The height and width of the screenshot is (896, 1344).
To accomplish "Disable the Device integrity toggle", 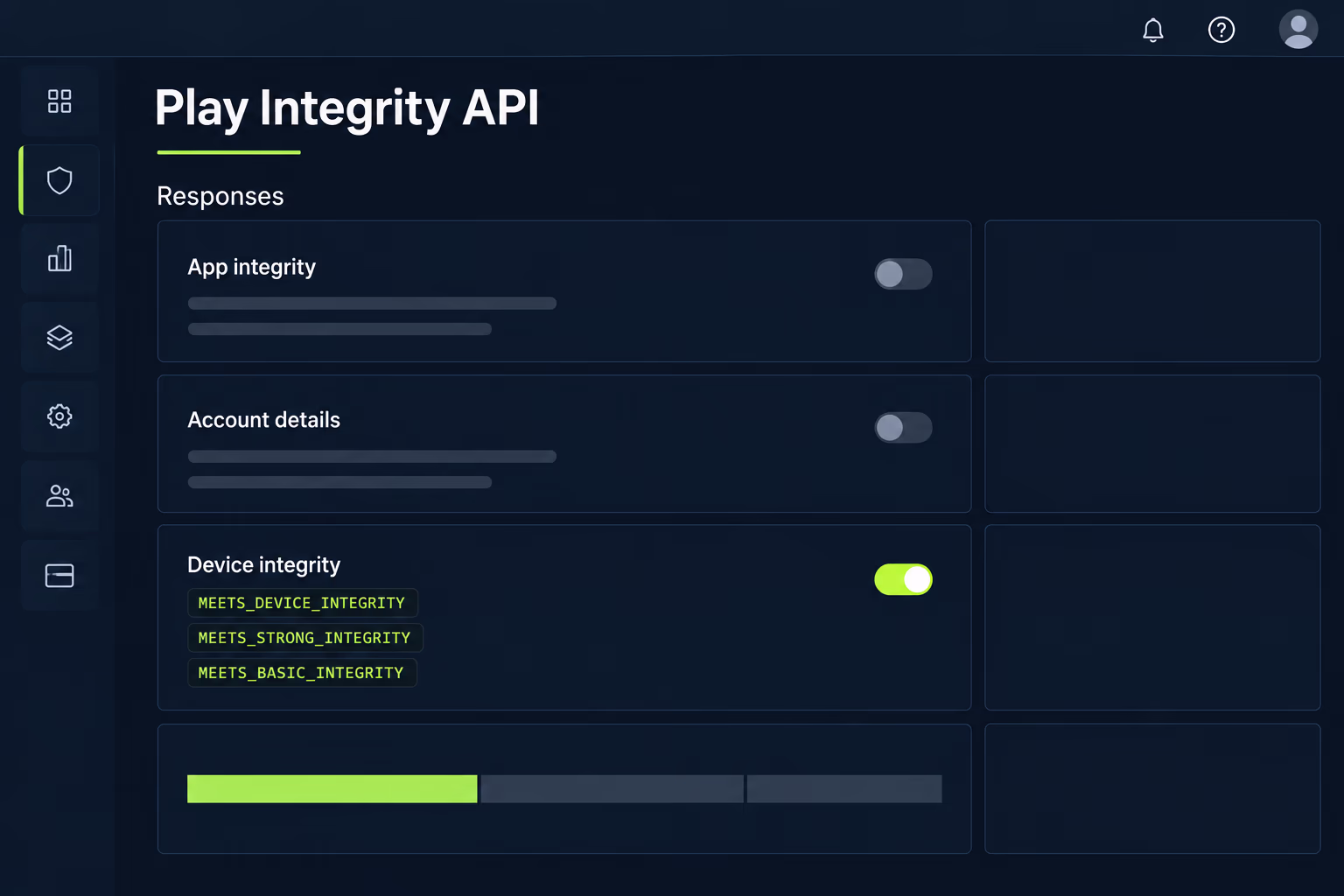I will [903, 579].
